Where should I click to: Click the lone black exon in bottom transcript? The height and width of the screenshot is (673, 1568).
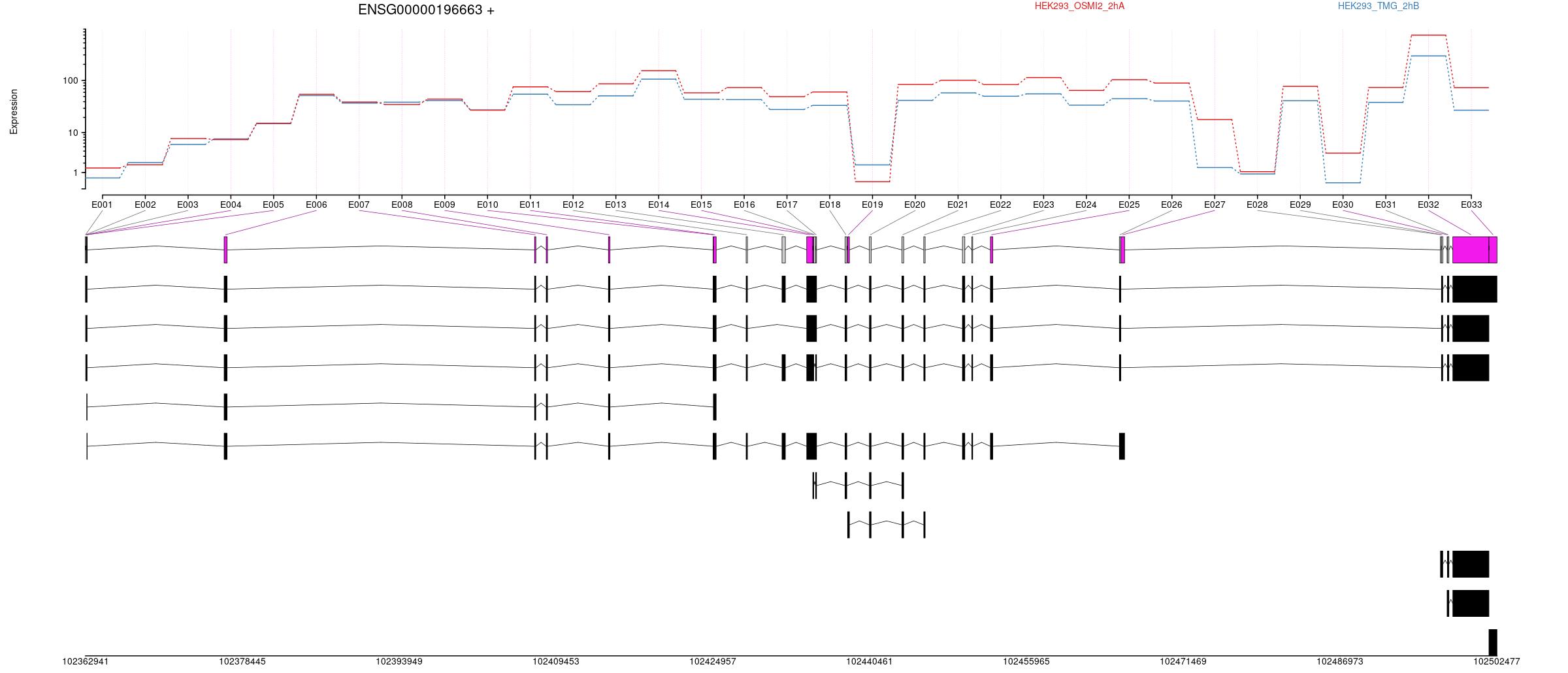[x=1493, y=642]
